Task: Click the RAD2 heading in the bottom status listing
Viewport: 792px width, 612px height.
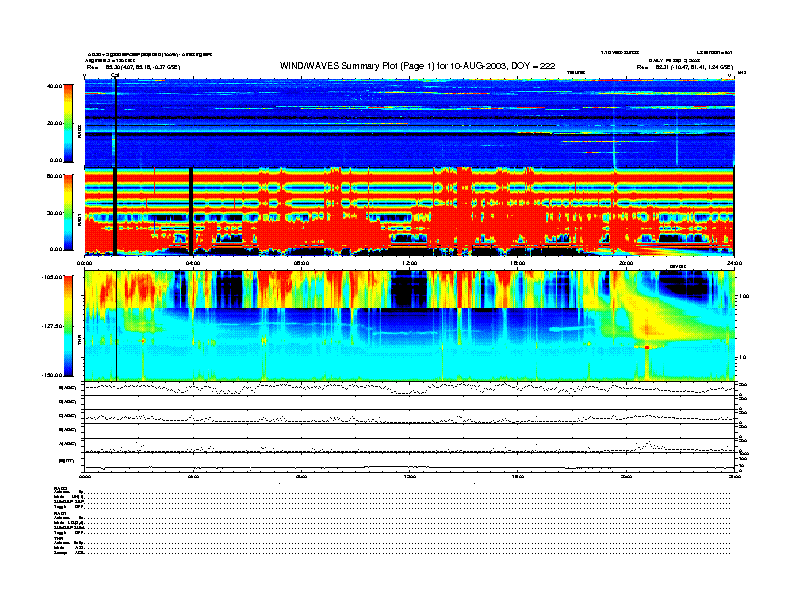Action: click(x=61, y=488)
